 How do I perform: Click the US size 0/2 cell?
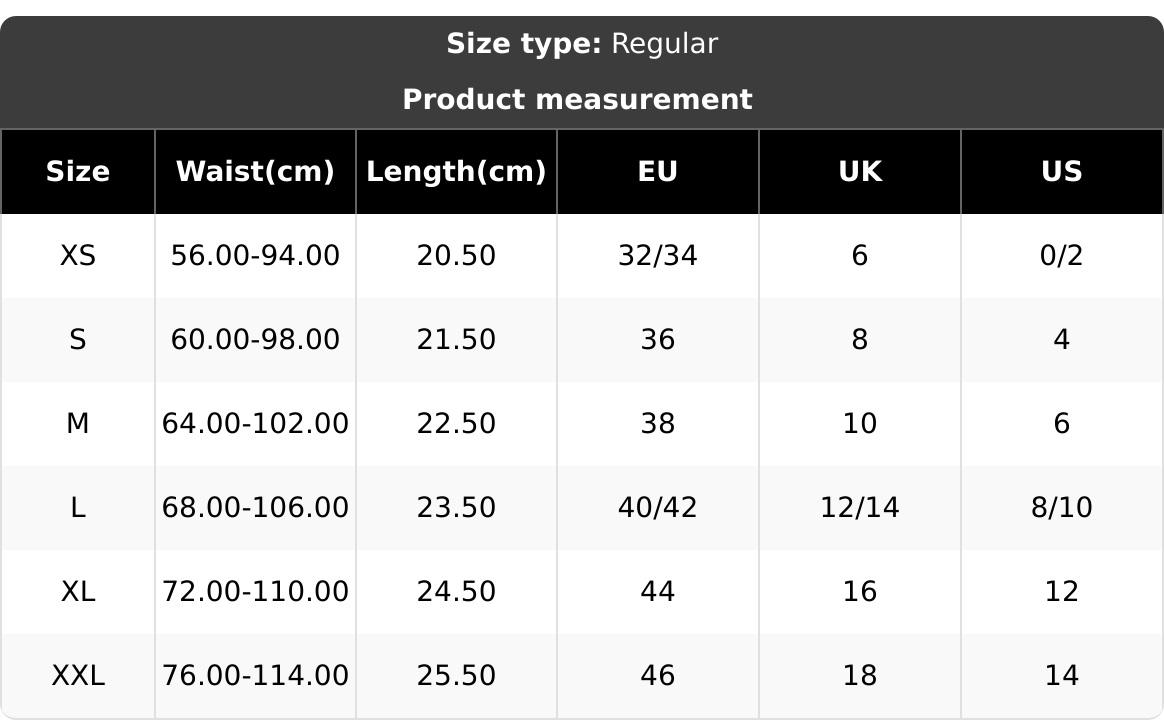tap(1061, 256)
